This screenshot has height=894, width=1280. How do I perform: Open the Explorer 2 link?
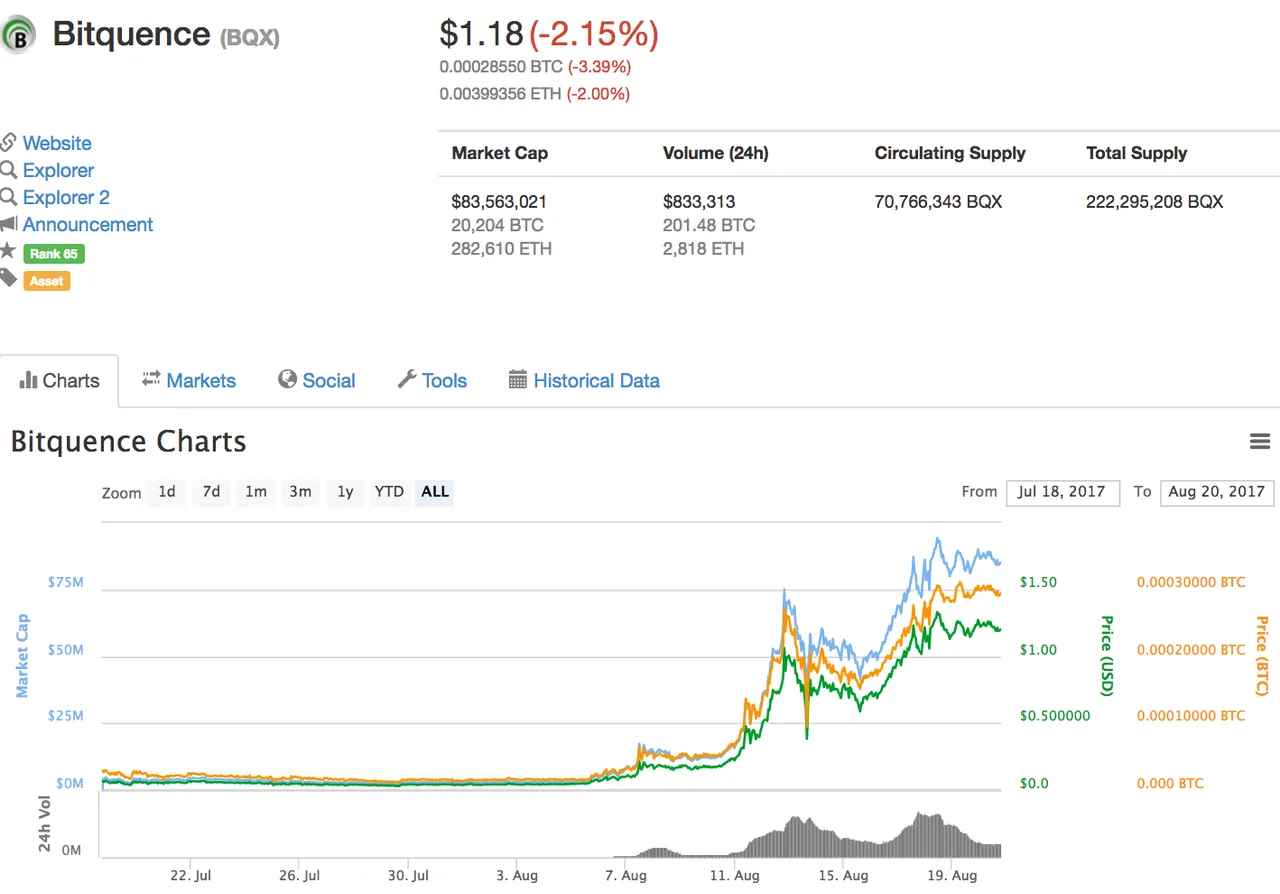click(66, 197)
